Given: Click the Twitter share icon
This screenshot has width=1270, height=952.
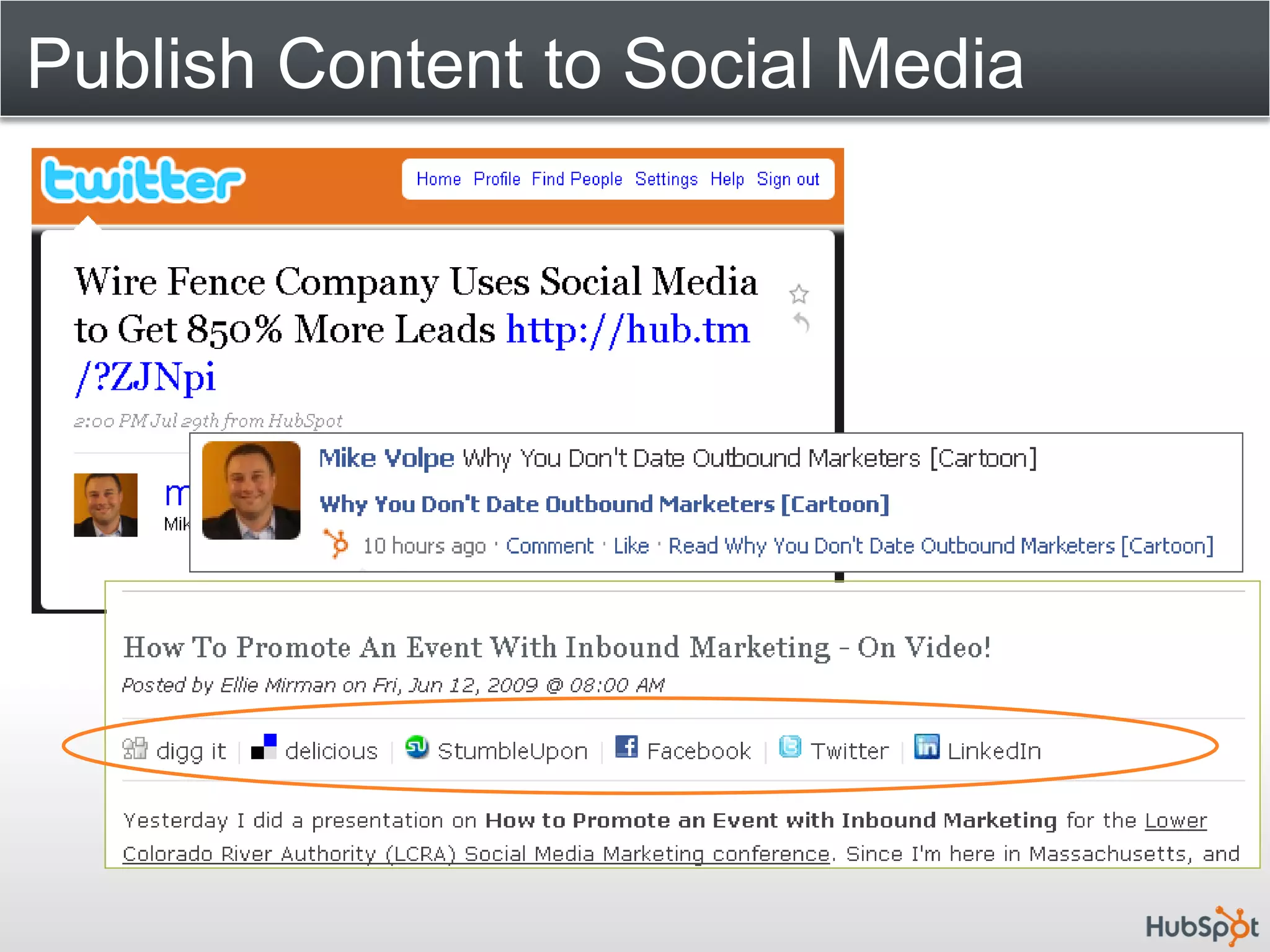Looking at the screenshot, I should (790, 746).
